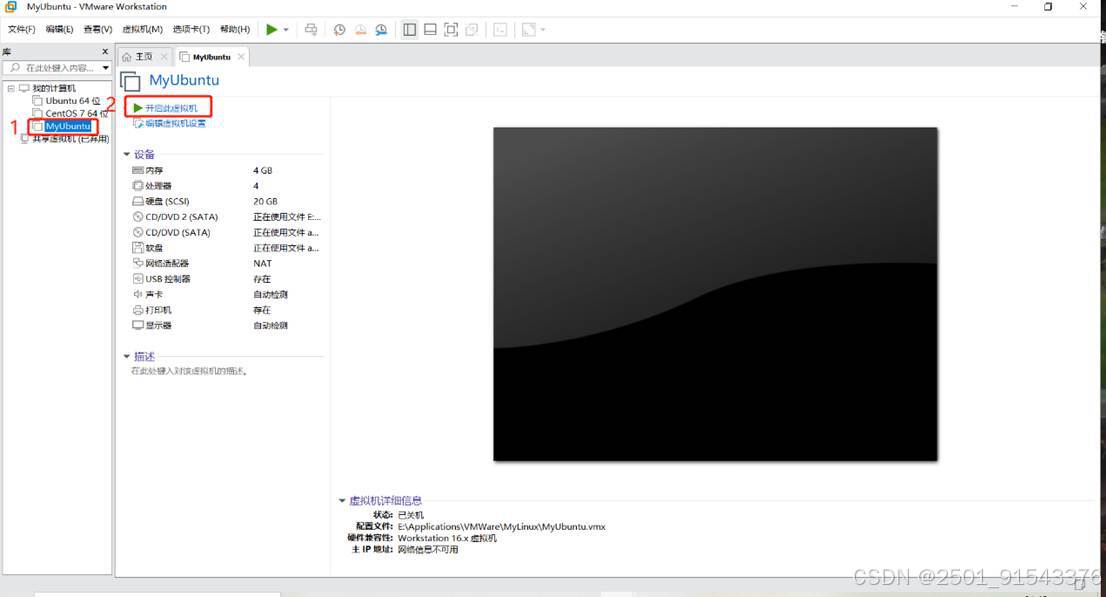Click the 显示器 display device row
Image resolution: width=1106 pixels, height=597 pixels.
(226, 326)
